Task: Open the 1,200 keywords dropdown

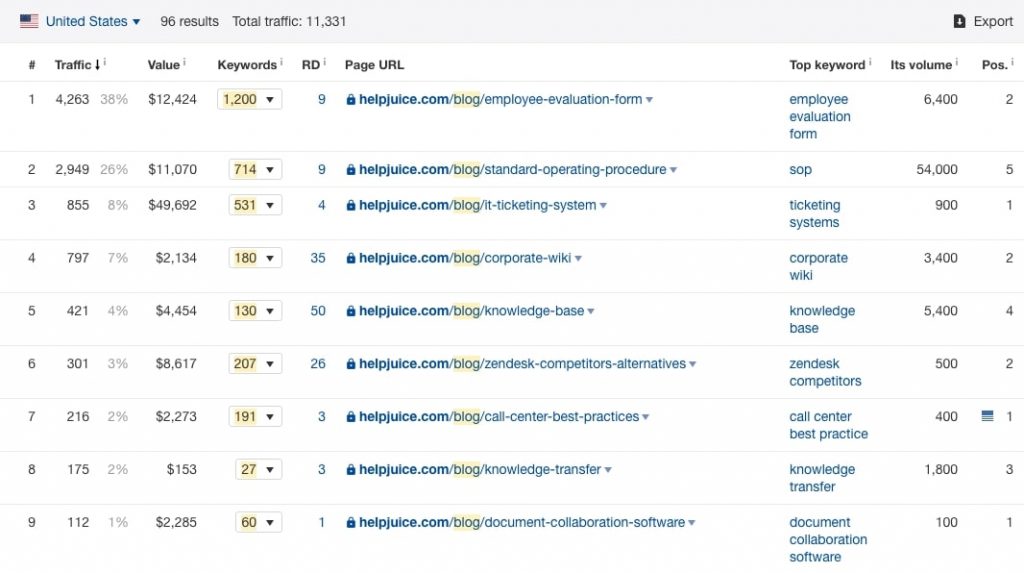Action: [249, 99]
